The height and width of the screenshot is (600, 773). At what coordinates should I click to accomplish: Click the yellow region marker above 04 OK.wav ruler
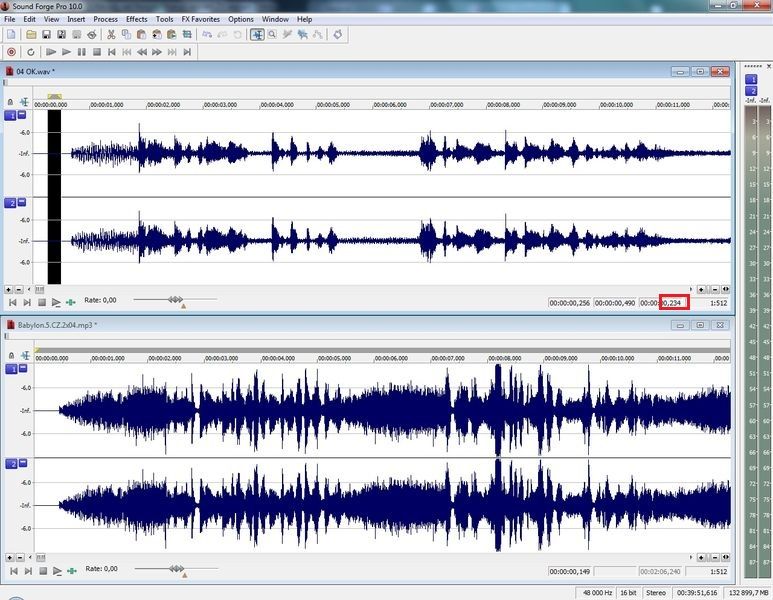coord(54,96)
